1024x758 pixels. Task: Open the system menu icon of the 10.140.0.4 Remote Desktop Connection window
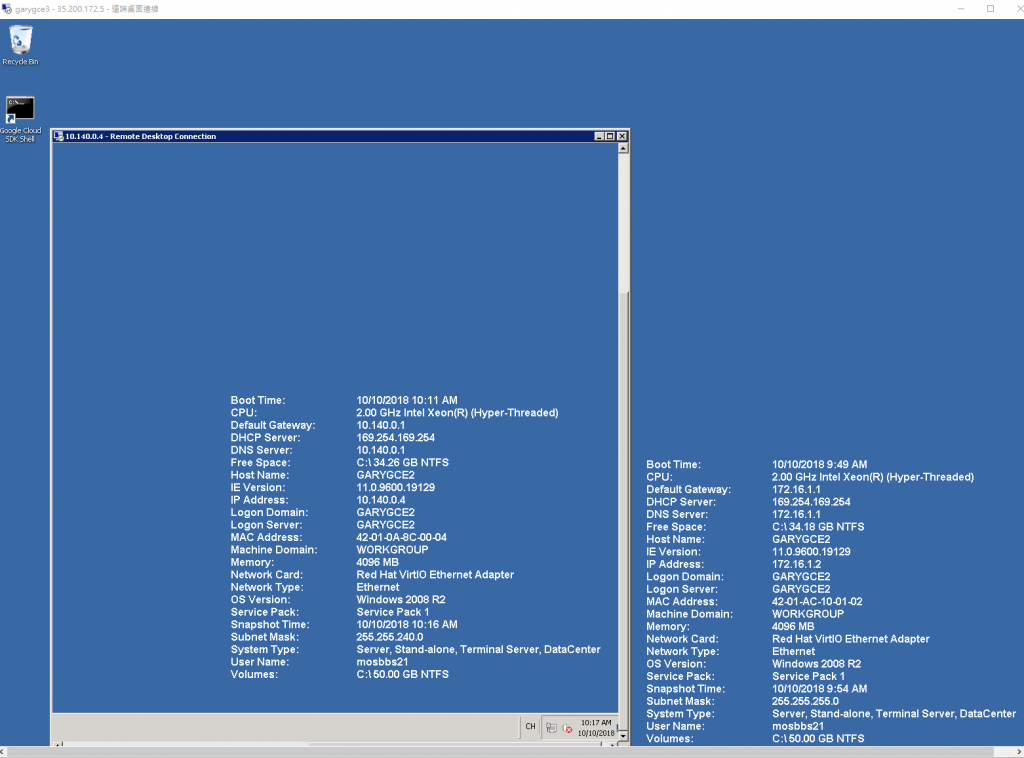tap(59, 136)
